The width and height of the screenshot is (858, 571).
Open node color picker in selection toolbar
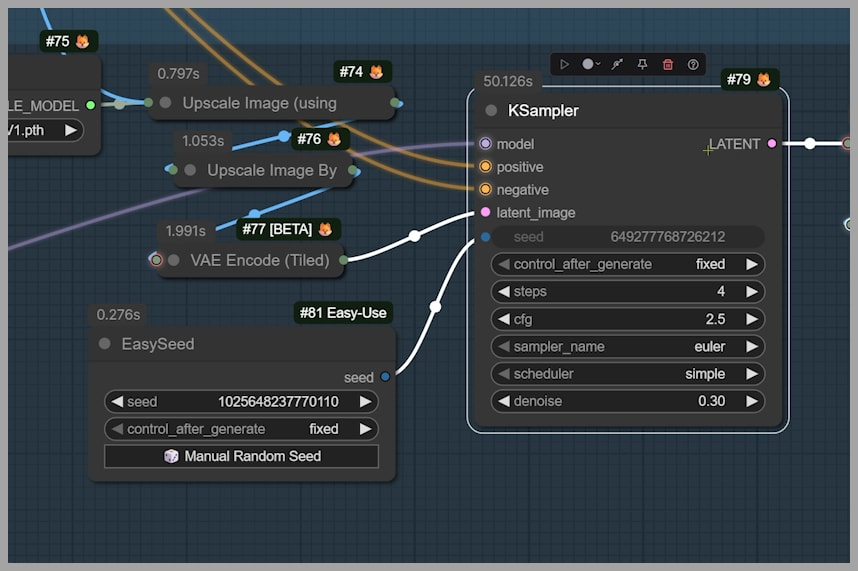click(590, 64)
